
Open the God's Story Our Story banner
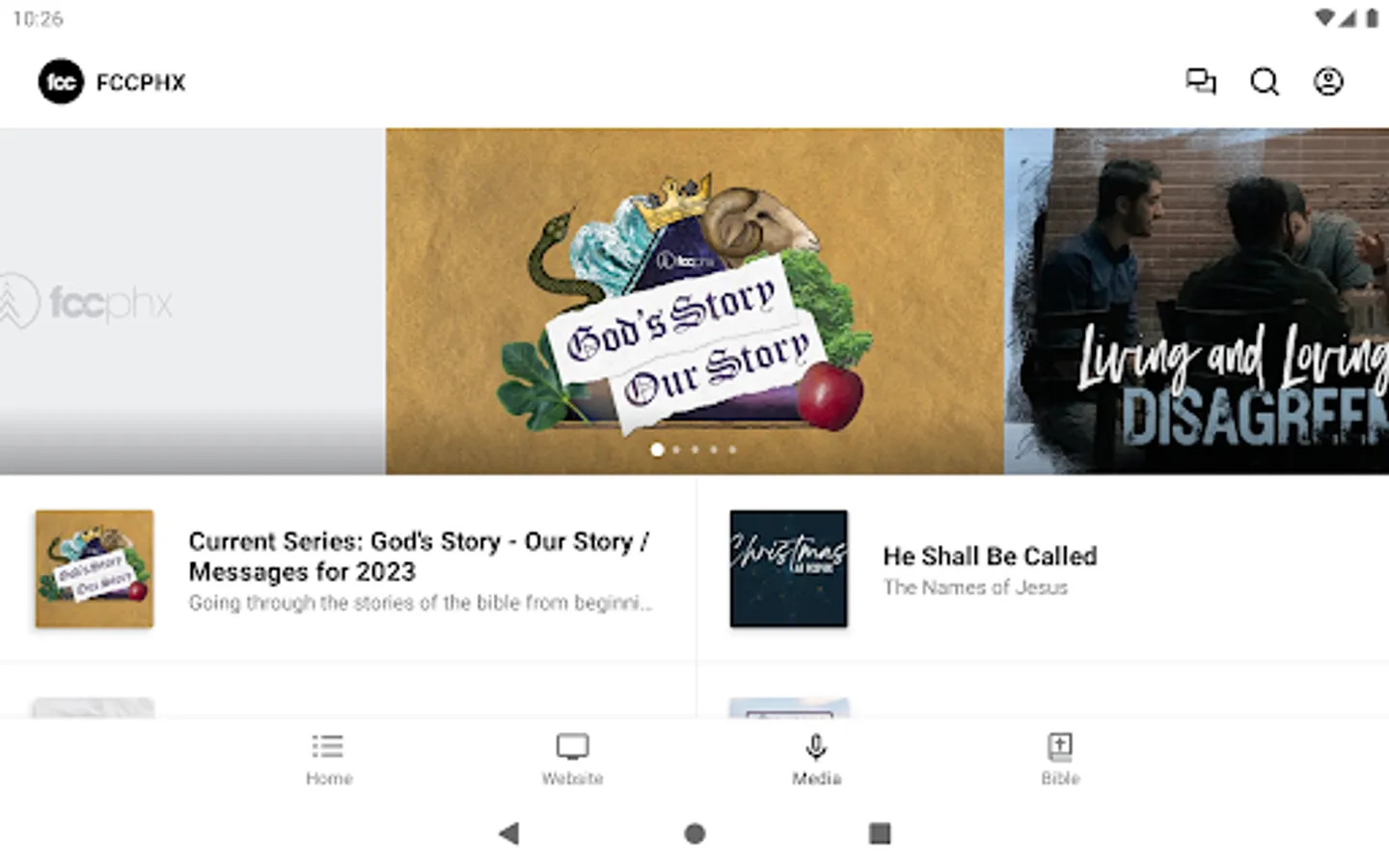(694, 301)
